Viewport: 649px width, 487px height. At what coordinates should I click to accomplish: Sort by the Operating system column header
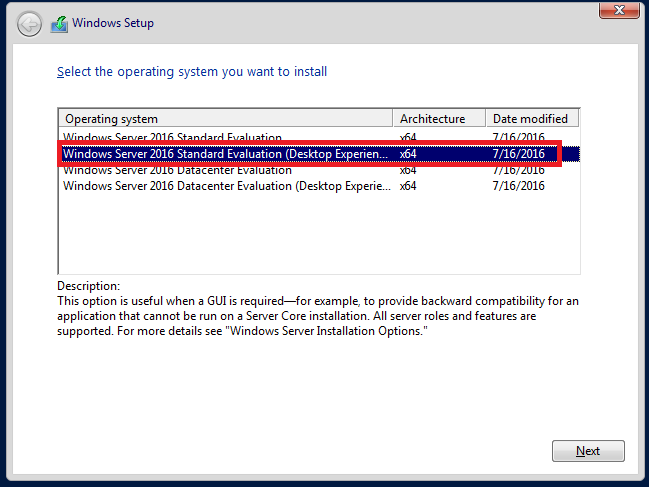tap(226, 119)
